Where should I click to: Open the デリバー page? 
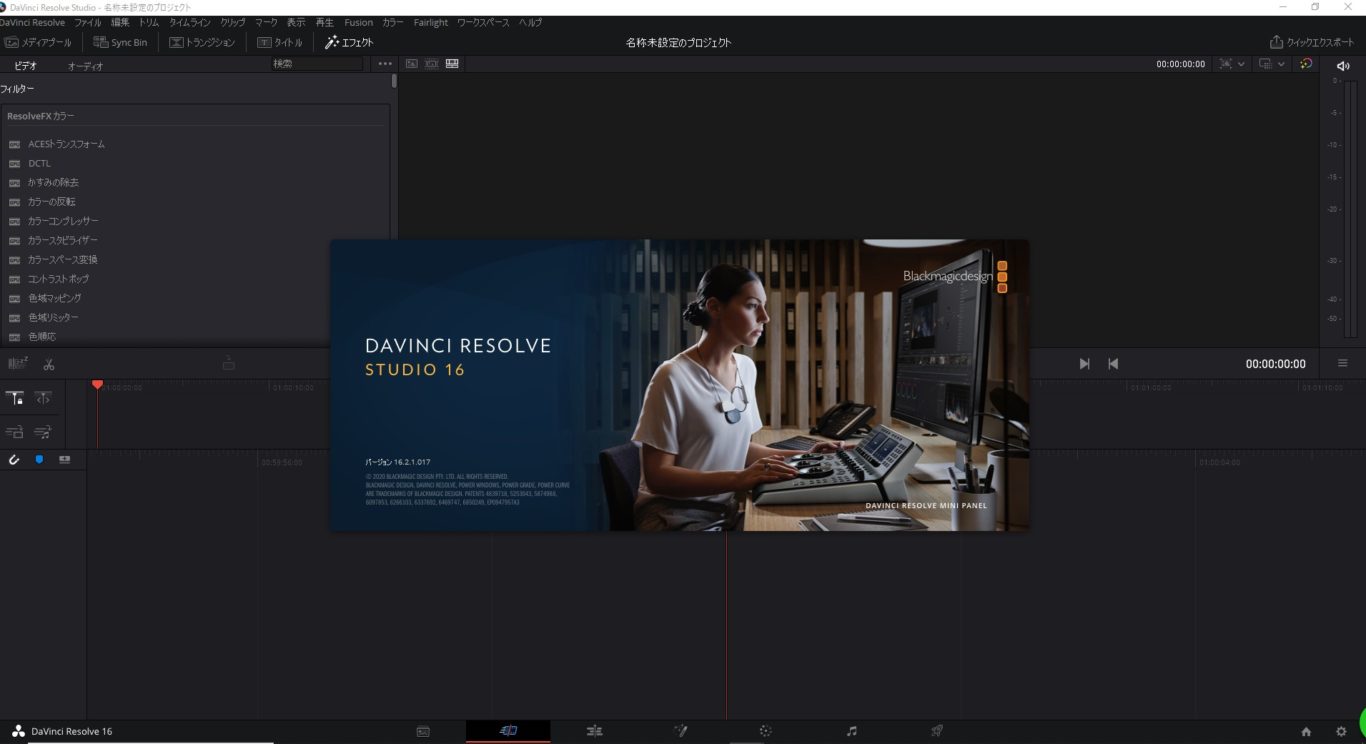tap(937, 731)
